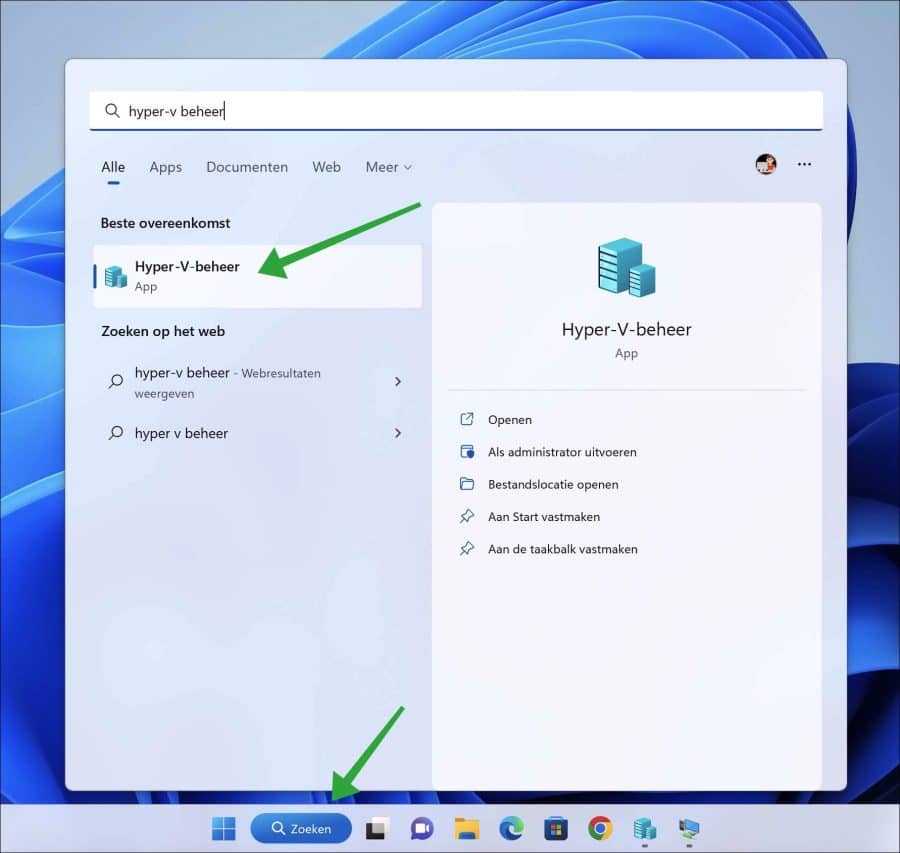Choose Als administrator uitvoeren

[x=562, y=452]
